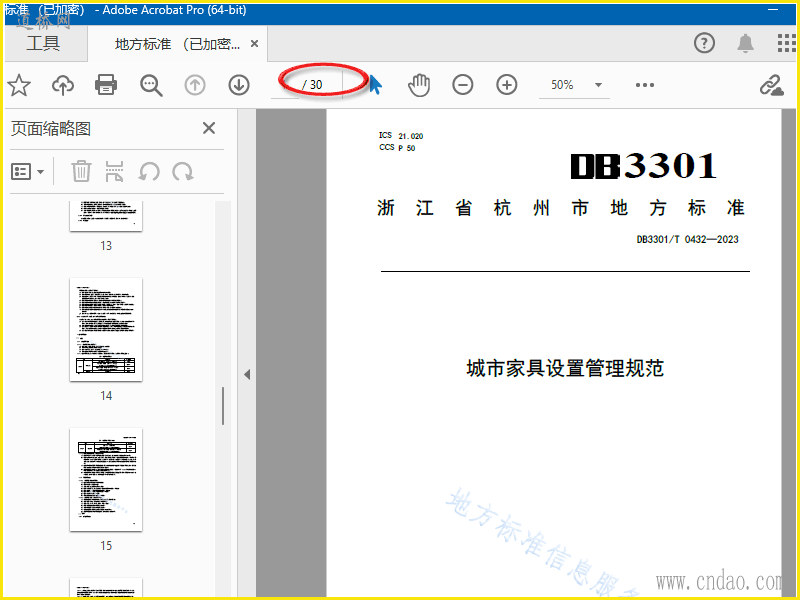Open the apps grid icon
Image resolution: width=800 pixels, height=600 pixels.
pos(786,43)
